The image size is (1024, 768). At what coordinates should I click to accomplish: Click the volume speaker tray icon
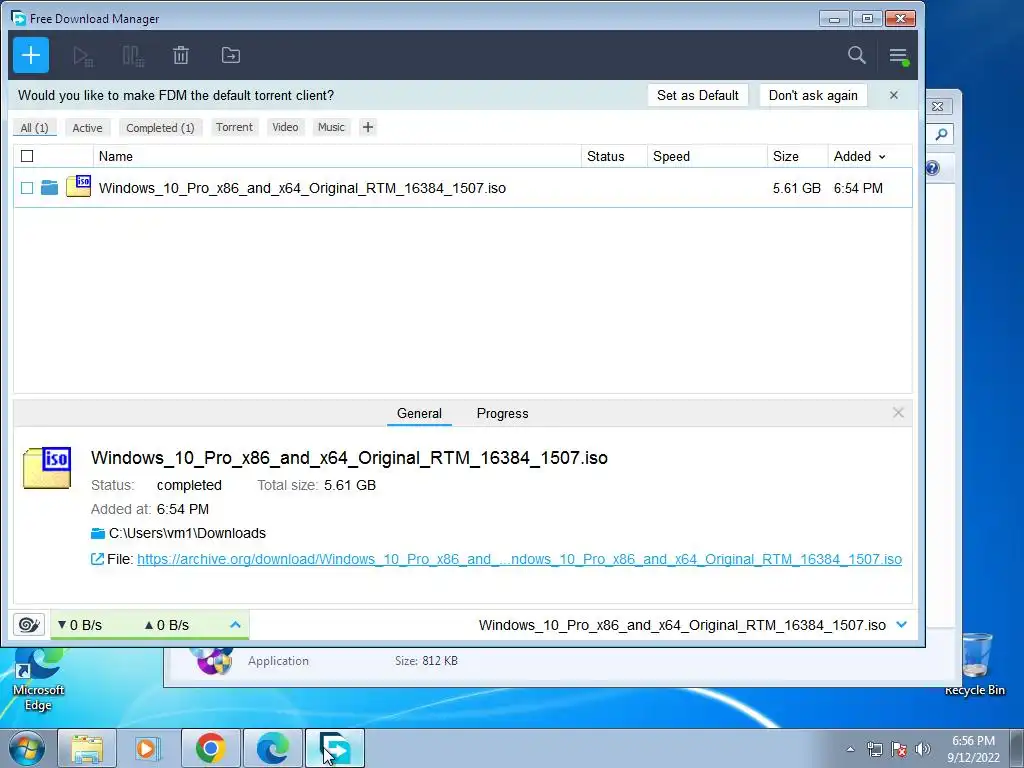(923, 749)
